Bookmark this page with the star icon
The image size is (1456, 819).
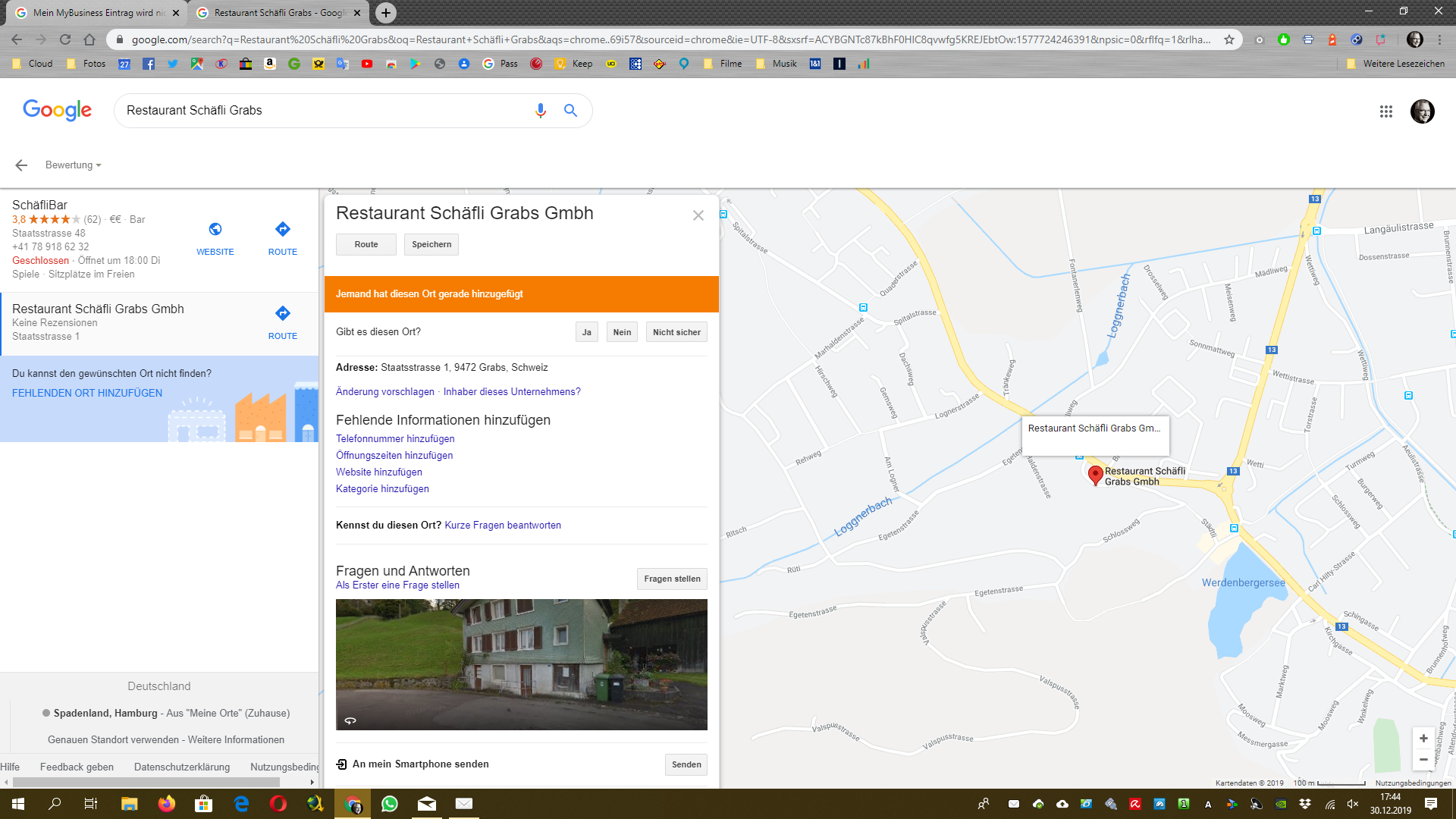pyautogui.click(x=1229, y=39)
